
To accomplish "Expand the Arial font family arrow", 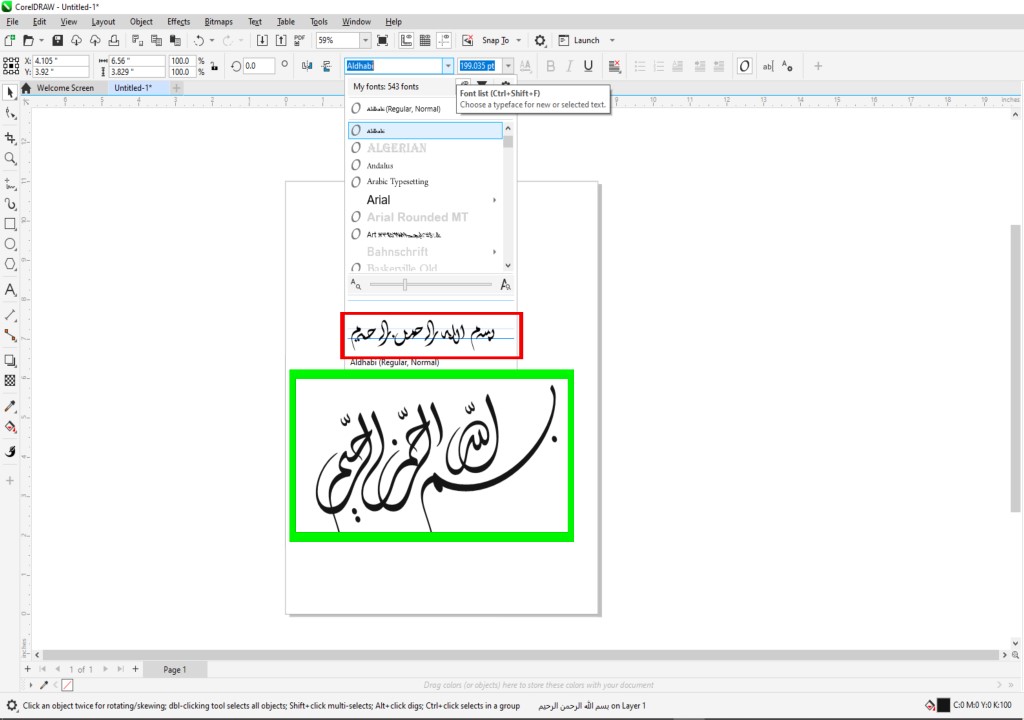I will 494,200.
